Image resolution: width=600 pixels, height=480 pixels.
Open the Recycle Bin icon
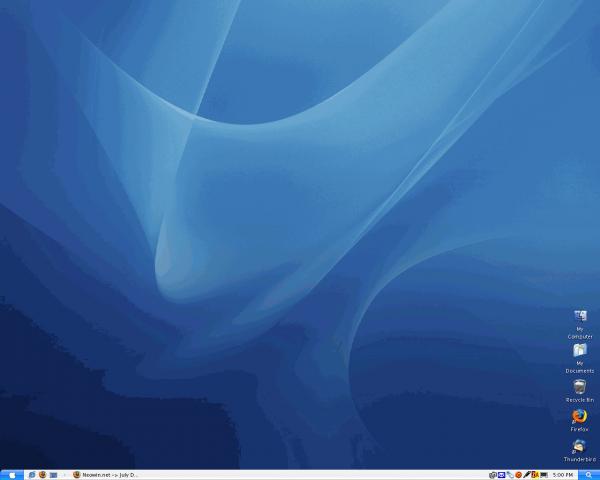[x=580, y=390]
